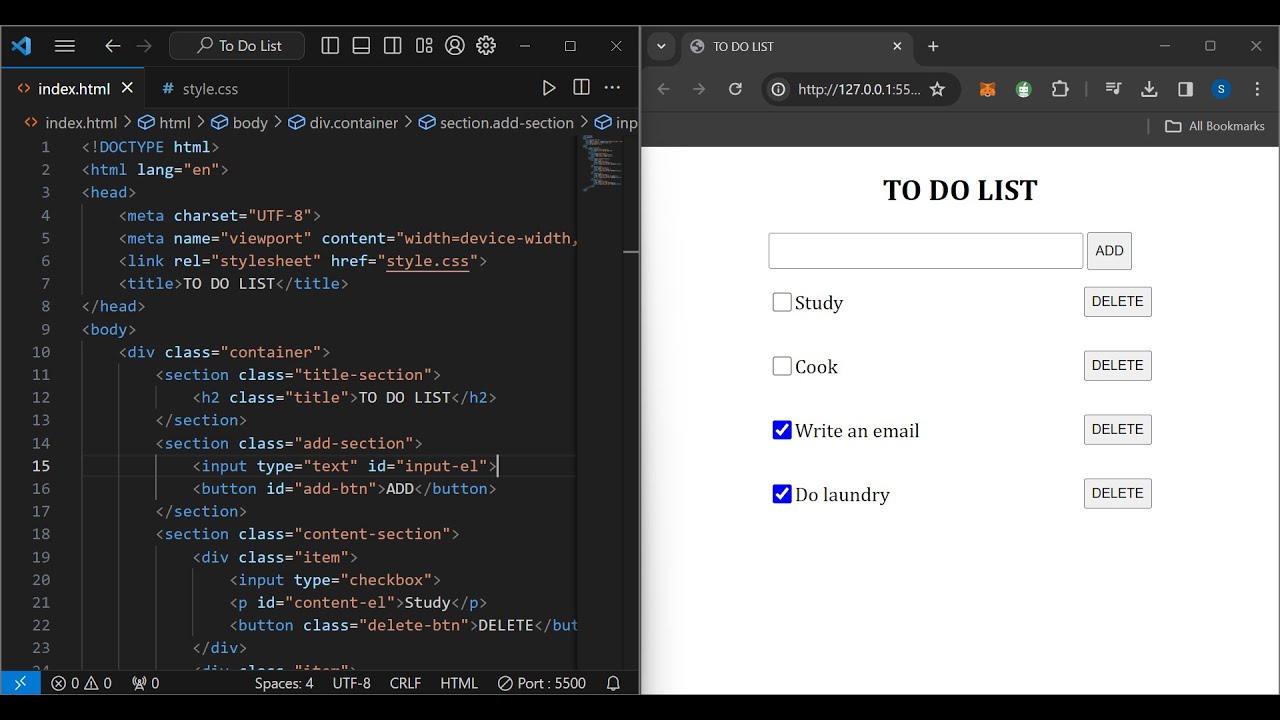Open the Accounts icon in VS Code
The width and height of the screenshot is (1280, 720).
point(455,46)
